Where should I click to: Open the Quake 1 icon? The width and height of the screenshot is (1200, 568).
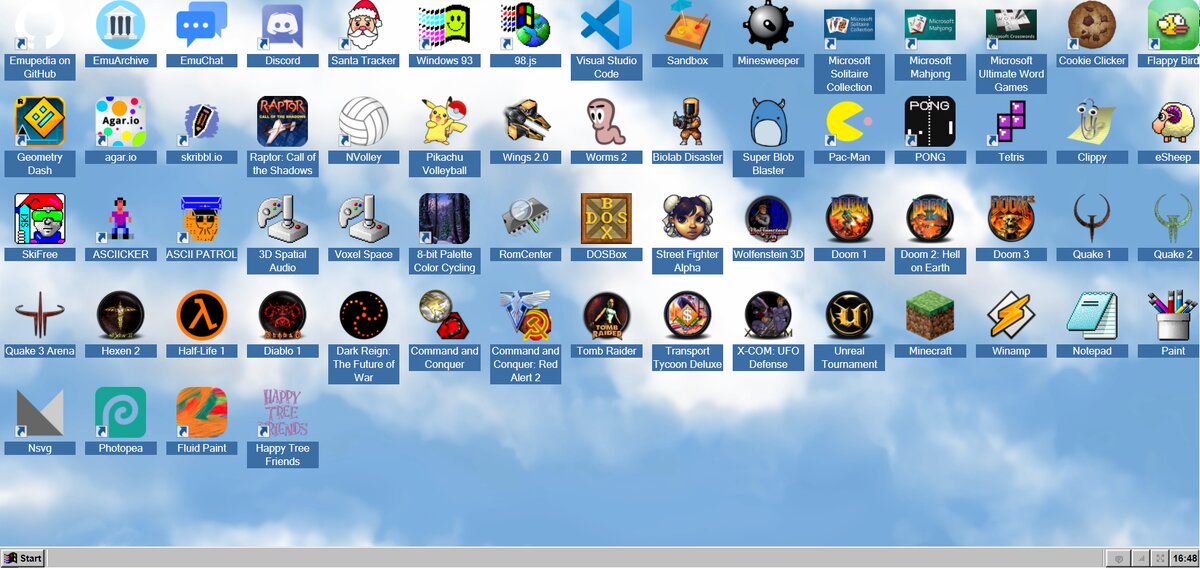(x=1092, y=218)
